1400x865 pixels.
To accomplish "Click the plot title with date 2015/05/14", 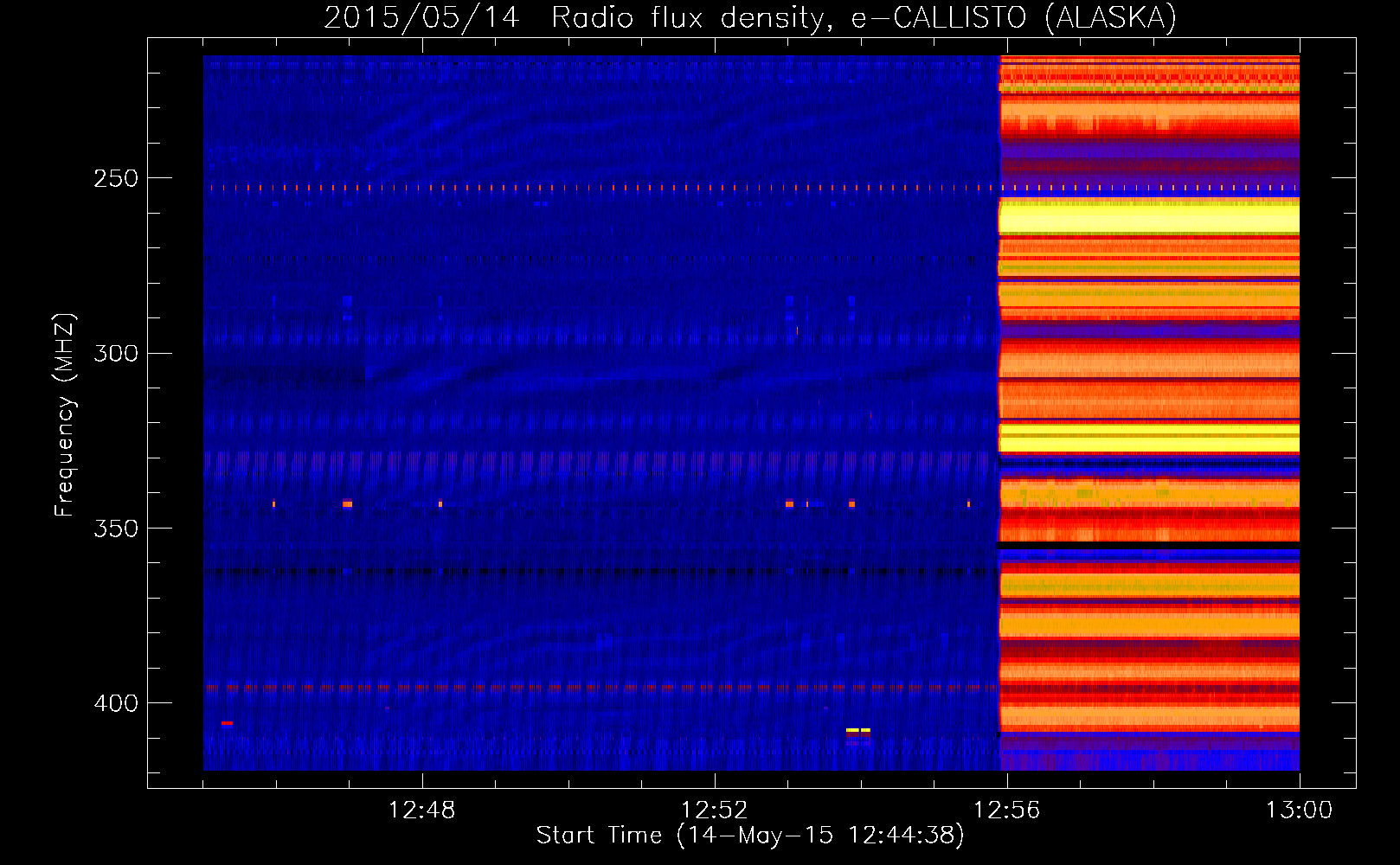I will point(750,17).
